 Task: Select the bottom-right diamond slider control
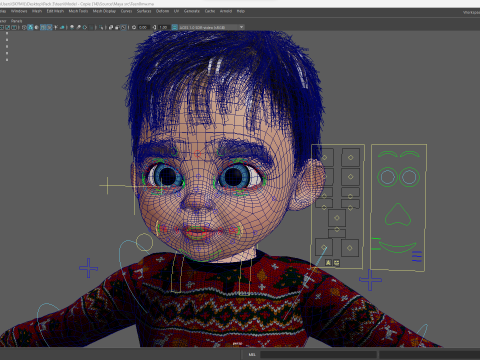tap(349, 248)
